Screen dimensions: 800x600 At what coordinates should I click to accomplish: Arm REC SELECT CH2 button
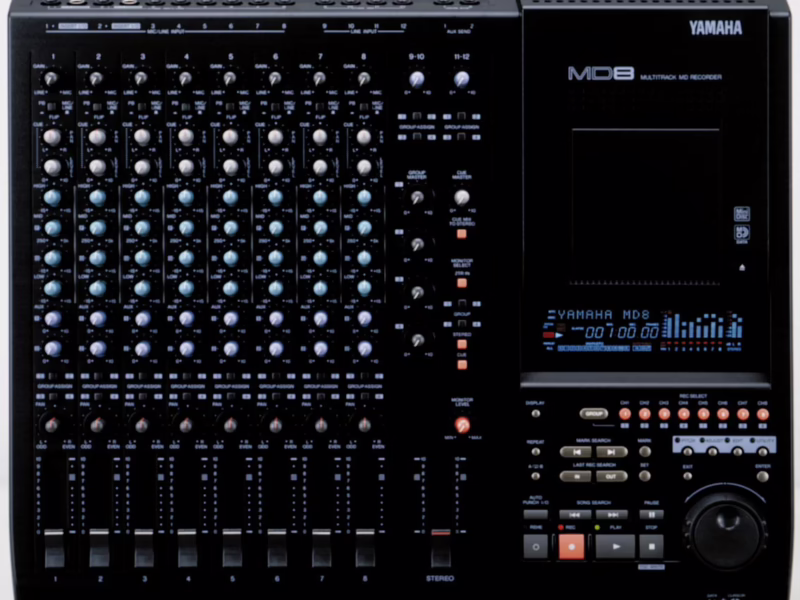click(x=644, y=414)
